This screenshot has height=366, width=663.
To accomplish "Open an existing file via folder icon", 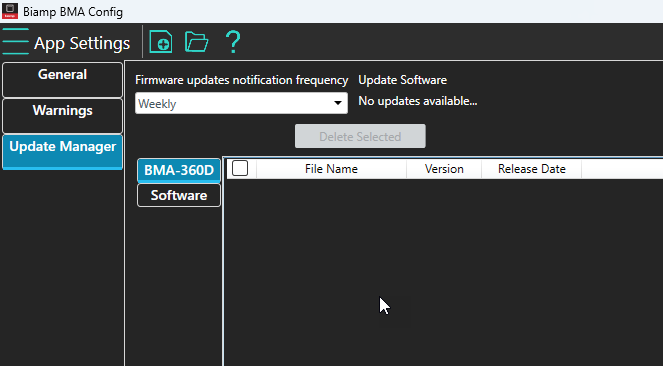I will tap(197, 42).
